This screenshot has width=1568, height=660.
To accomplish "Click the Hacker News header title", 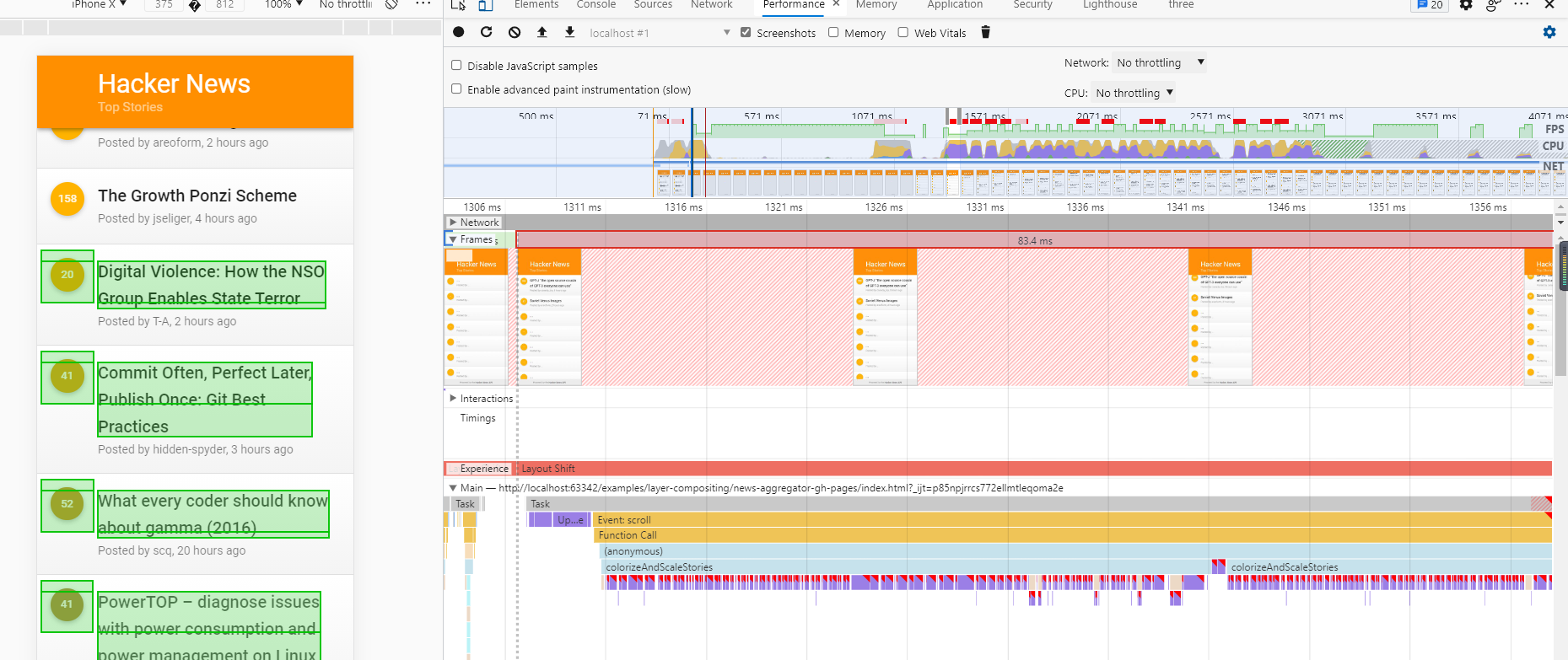I will 174,83.
